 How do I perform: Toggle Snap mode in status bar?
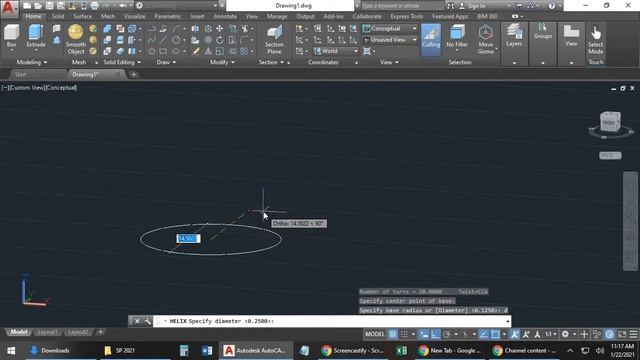pos(404,334)
